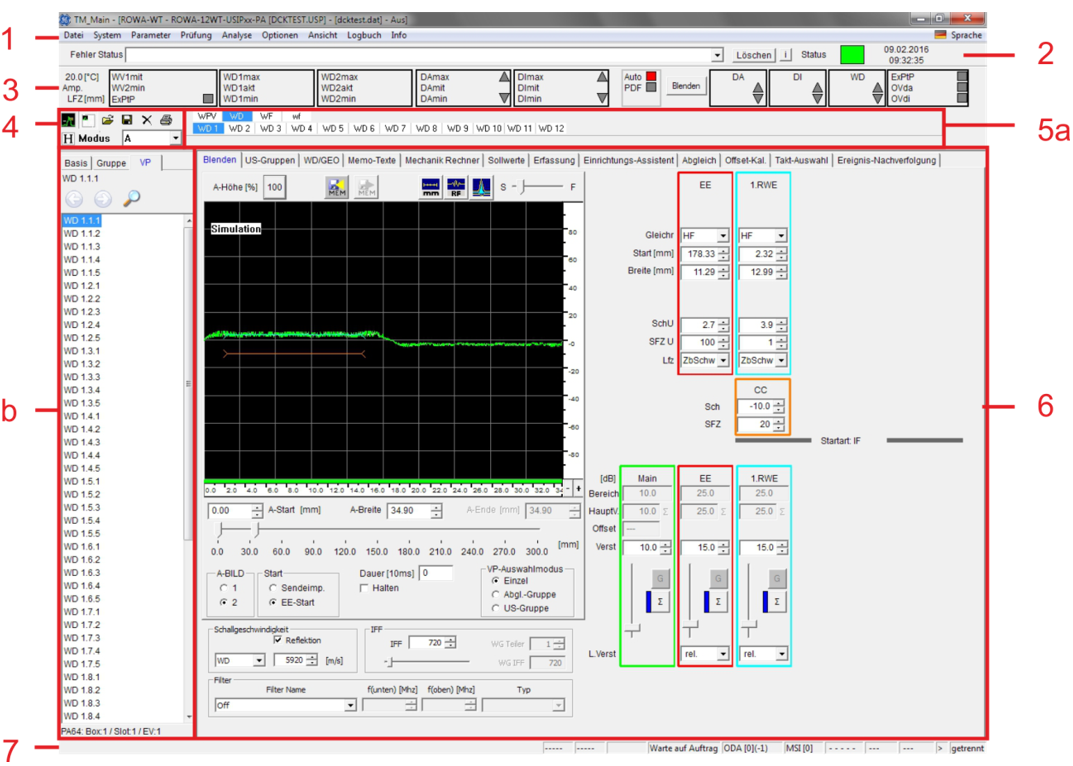The height and width of the screenshot is (766, 1073).
Task: Select the WF group button
Action: click(266, 116)
